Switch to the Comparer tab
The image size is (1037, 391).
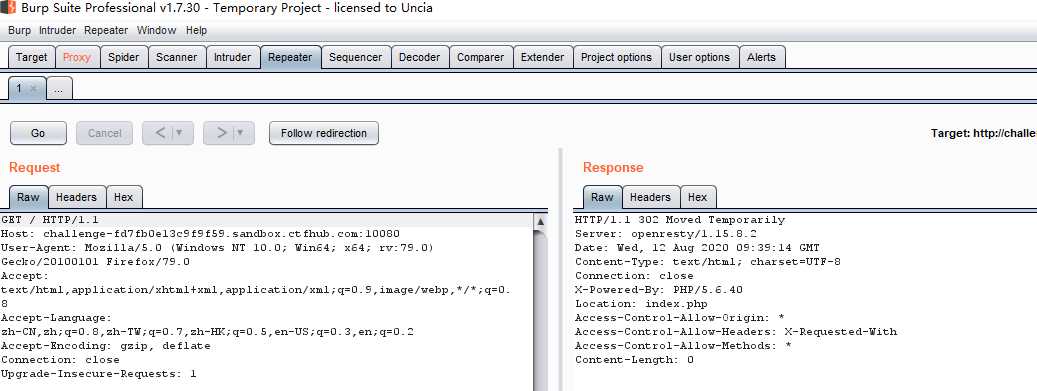481,58
